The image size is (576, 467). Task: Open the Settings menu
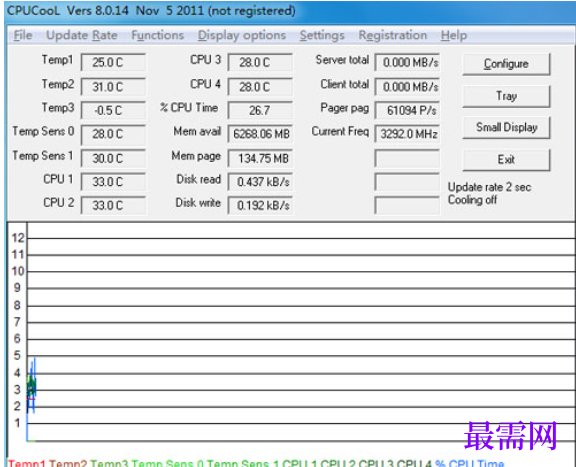[x=322, y=35]
